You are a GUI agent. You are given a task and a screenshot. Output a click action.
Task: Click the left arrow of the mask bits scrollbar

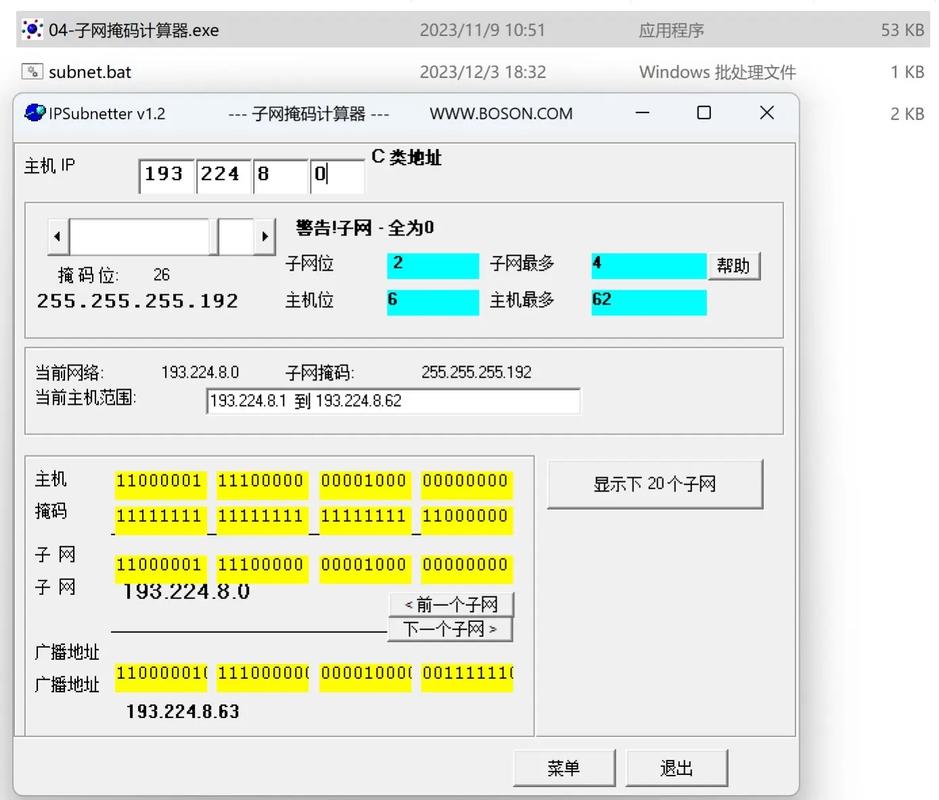point(58,237)
